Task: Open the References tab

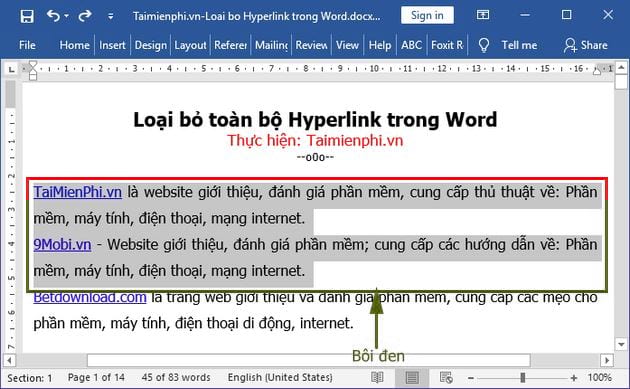Action: pos(230,45)
